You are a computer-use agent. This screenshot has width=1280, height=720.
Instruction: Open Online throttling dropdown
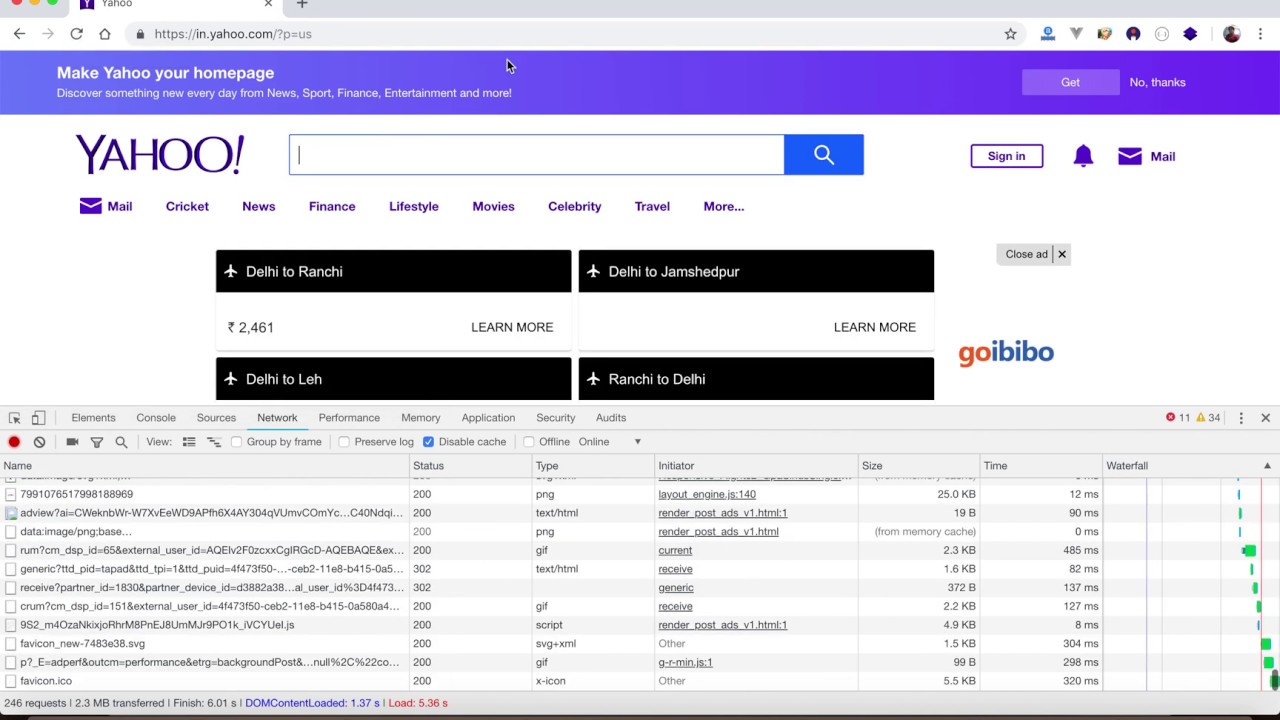point(609,442)
